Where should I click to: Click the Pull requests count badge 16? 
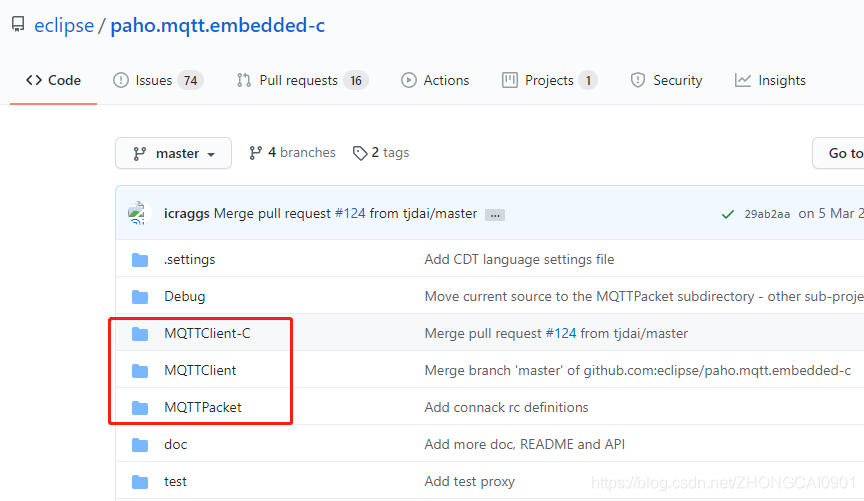pos(356,80)
